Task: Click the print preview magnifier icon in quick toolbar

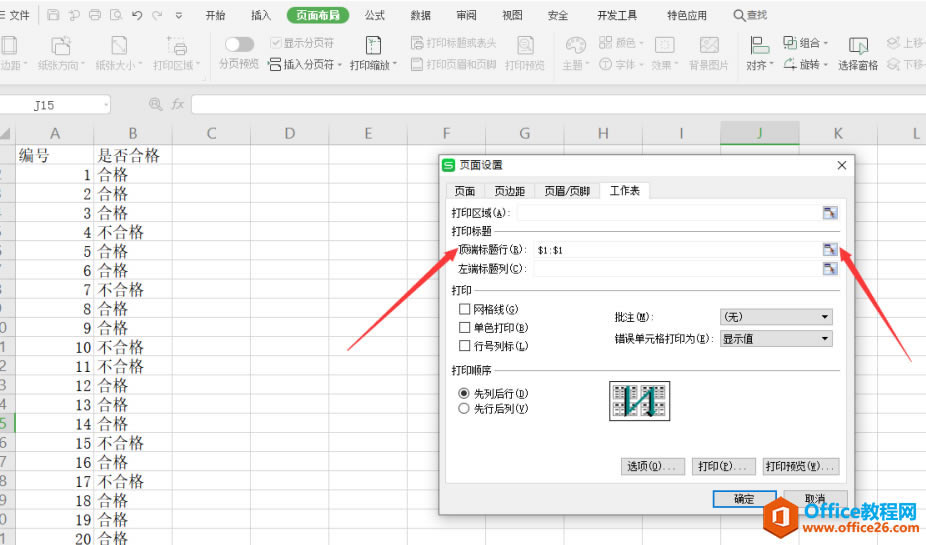Action: click(x=116, y=15)
